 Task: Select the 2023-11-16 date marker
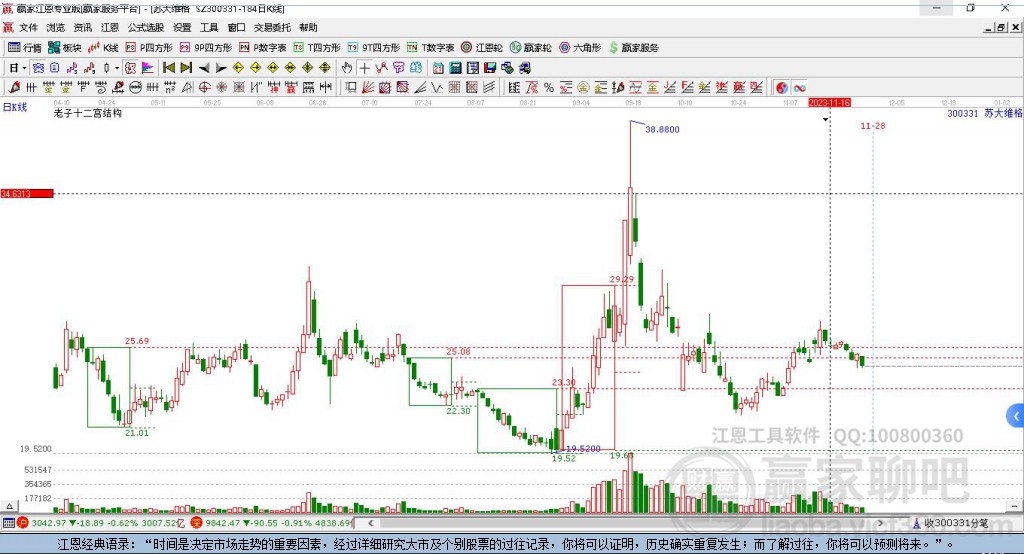pos(829,103)
